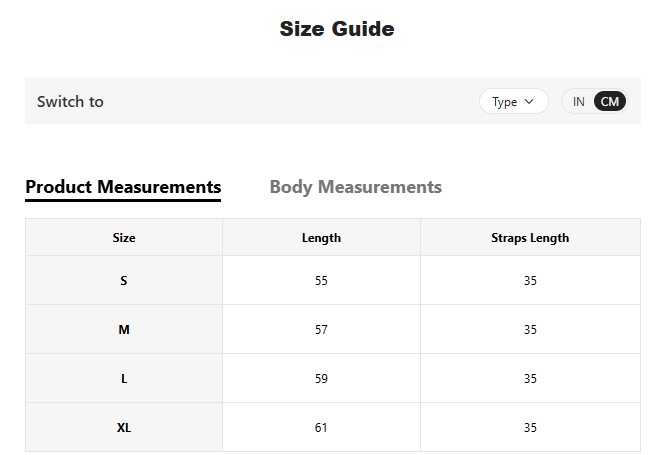Click the Switch to label

pyautogui.click(x=70, y=102)
